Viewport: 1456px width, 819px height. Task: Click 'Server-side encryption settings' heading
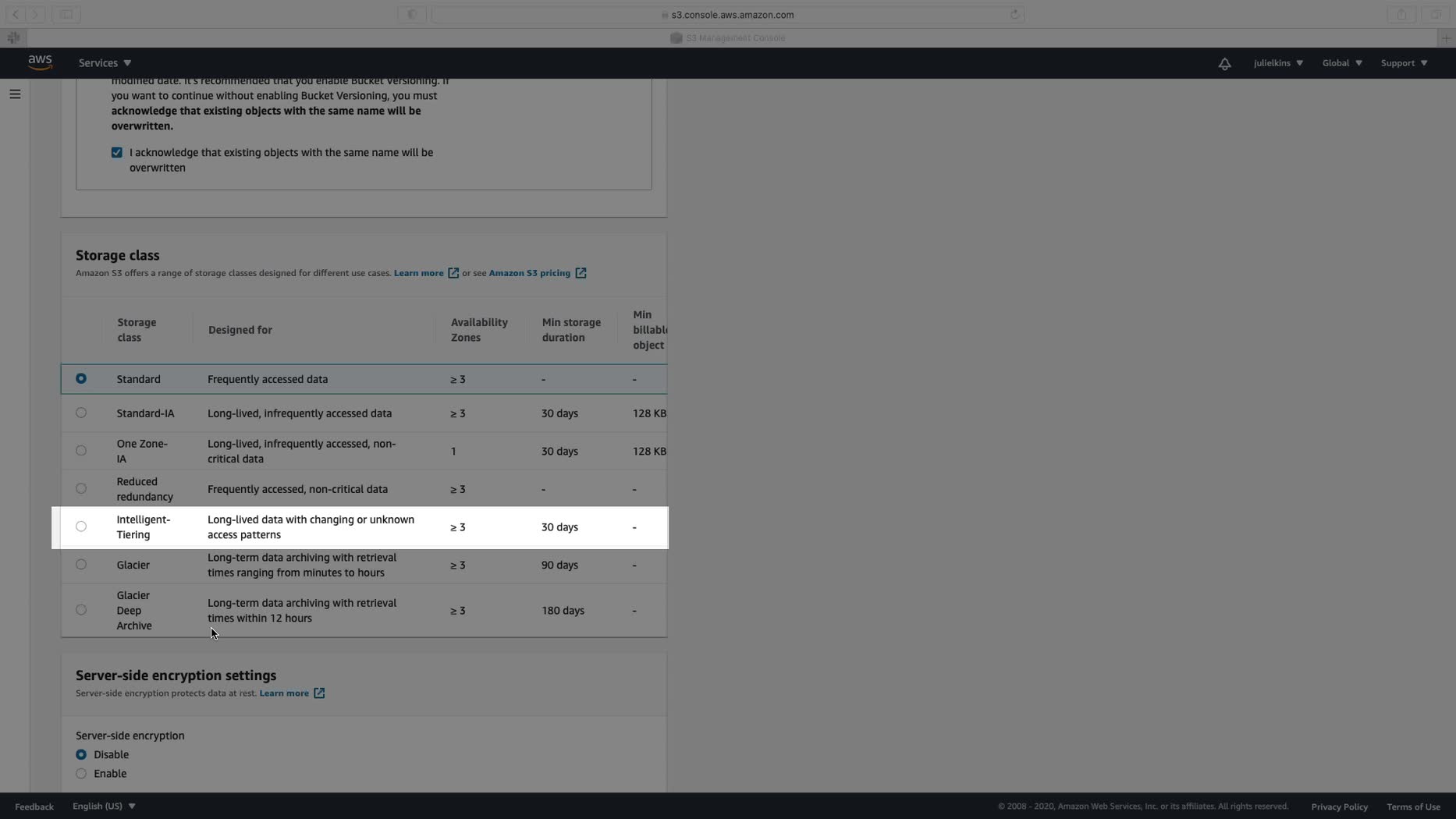[176, 675]
